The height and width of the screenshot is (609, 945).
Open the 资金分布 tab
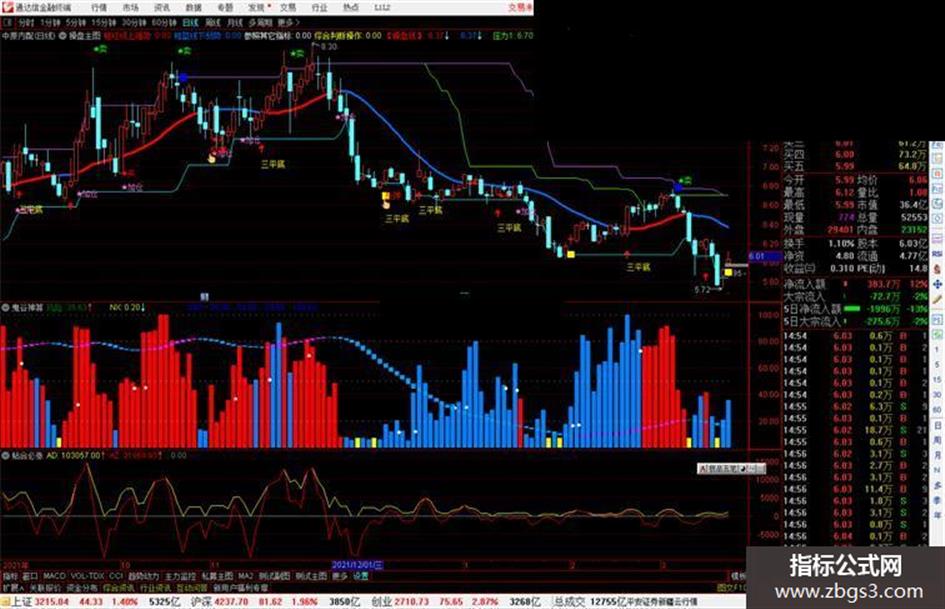click(x=82, y=587)
